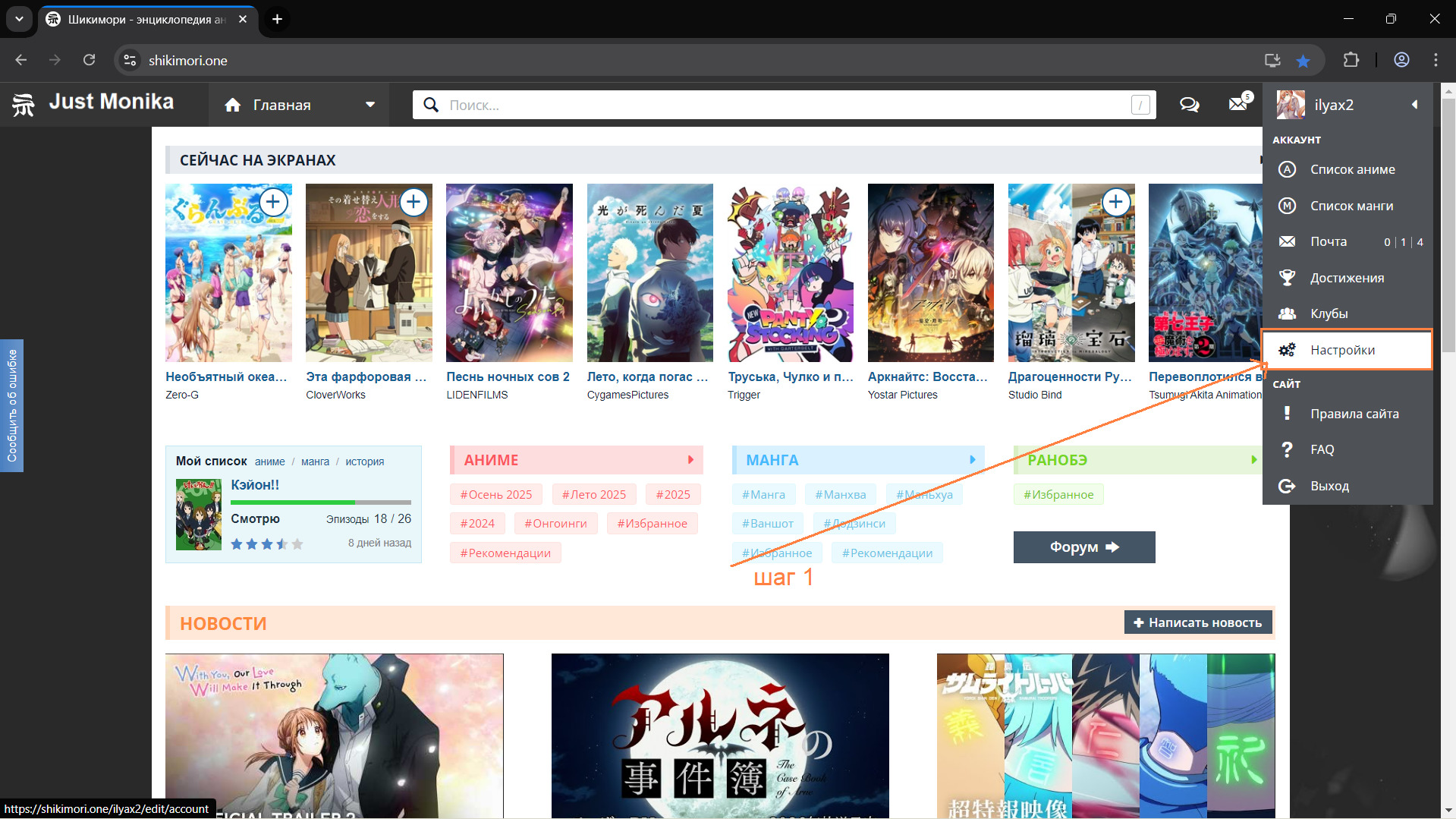Open the comments chat bubble icon
This screenshot has width=1456, height=819.
(x=1189, y=105)
